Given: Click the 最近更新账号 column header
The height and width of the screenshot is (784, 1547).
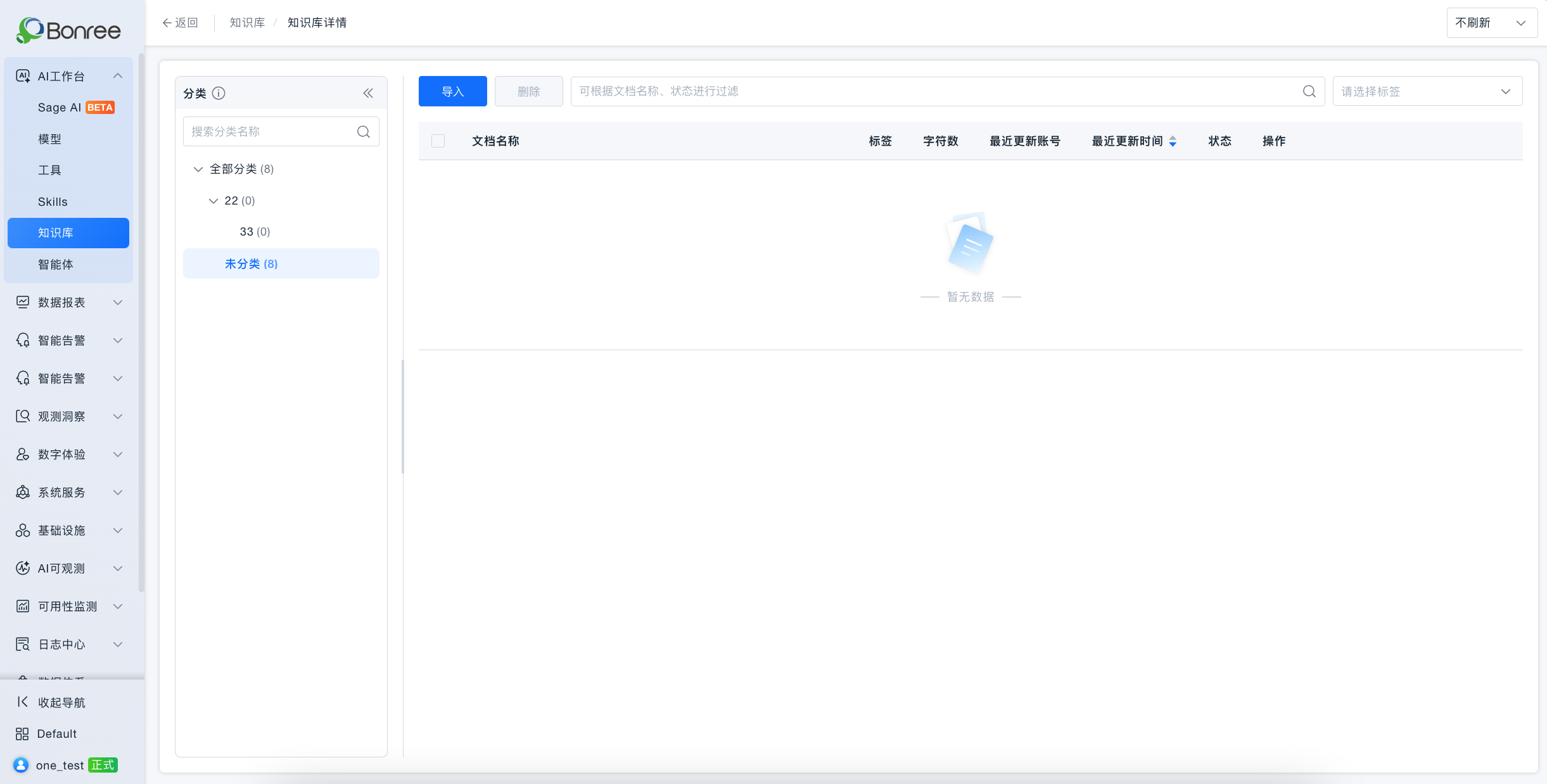Looking at the screenshot, I should (1025, 141).
